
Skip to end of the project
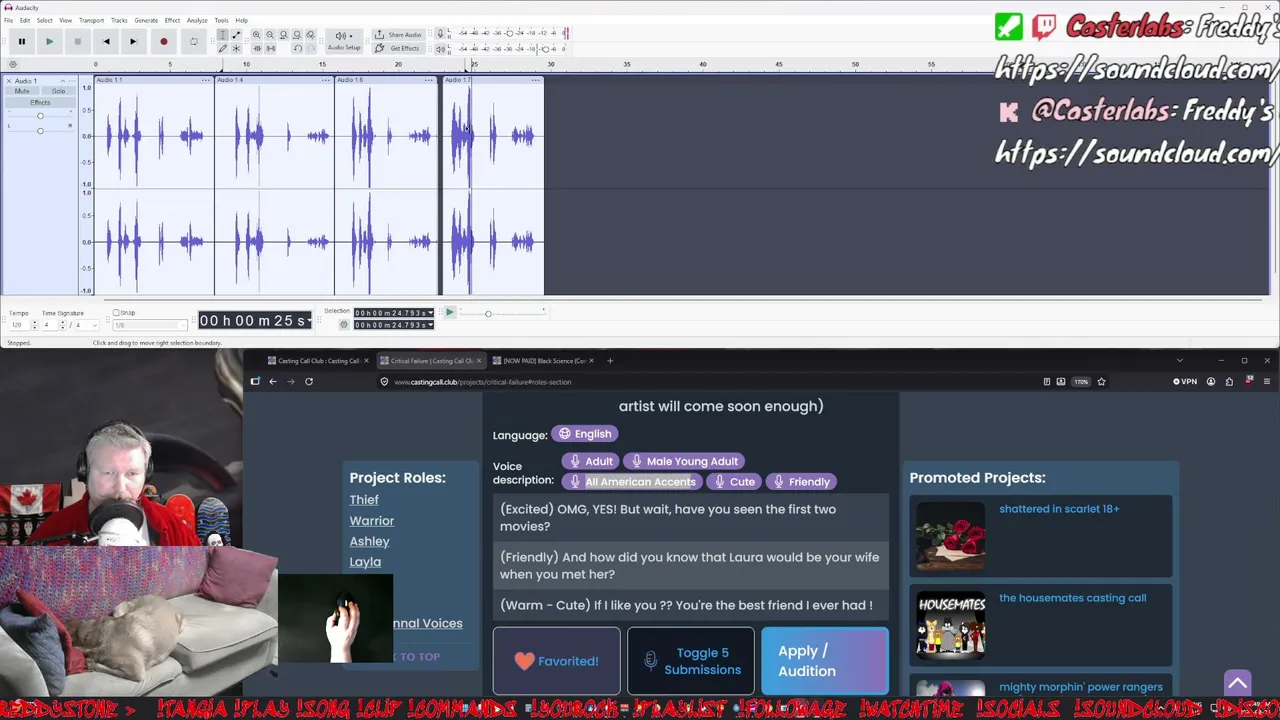(x=133, y=41)
